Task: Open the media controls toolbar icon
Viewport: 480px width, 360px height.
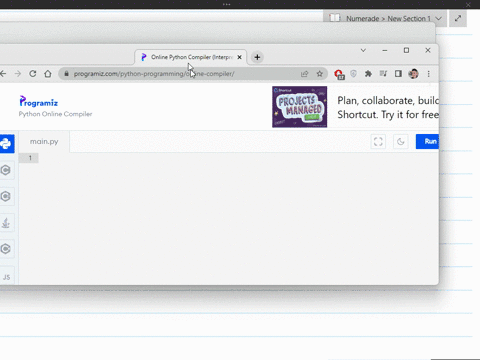Action: tap(383, 74)
